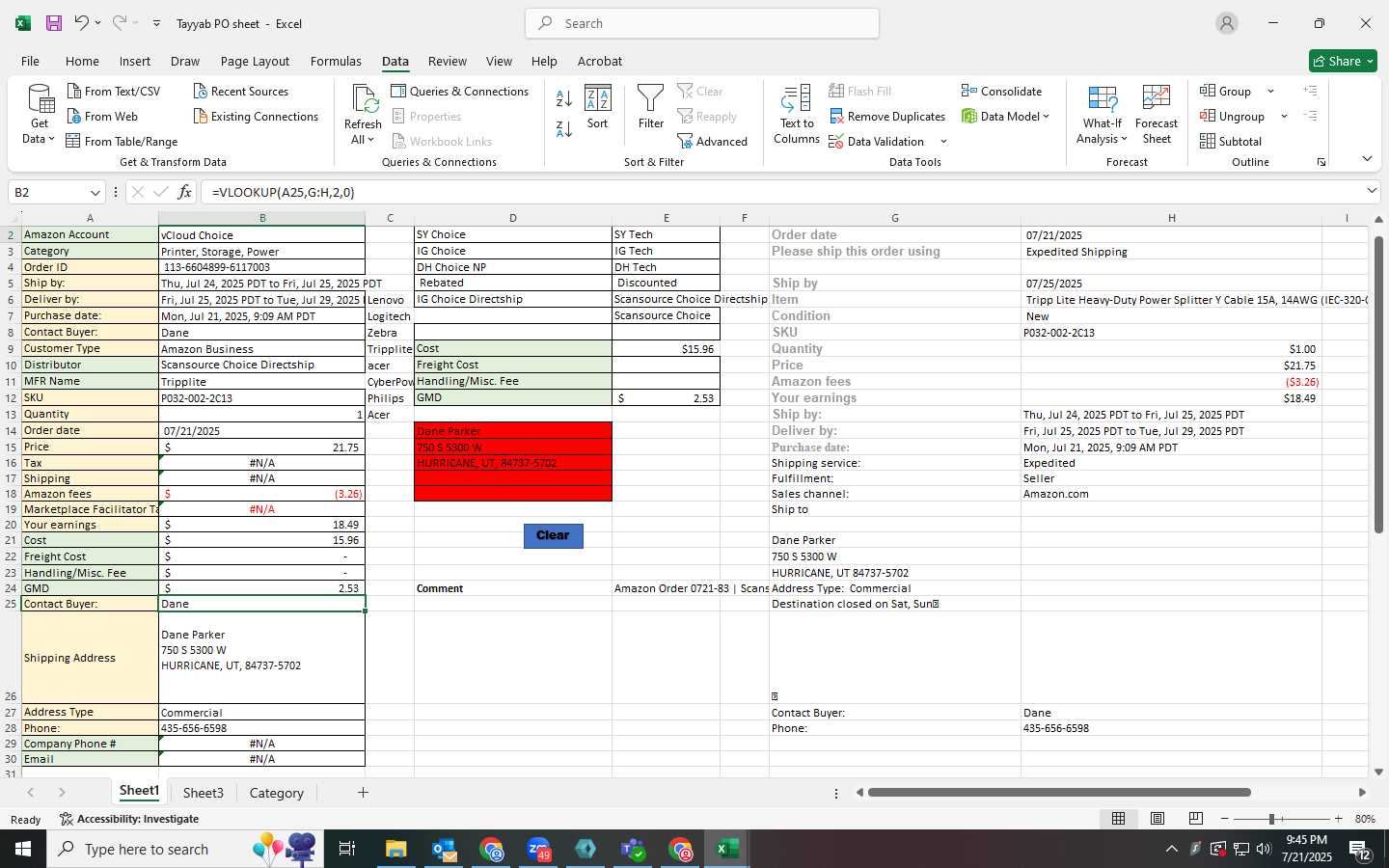Click the Undo arrow icon
This screenshot has width=1389, height=868.
click(82, 23)
